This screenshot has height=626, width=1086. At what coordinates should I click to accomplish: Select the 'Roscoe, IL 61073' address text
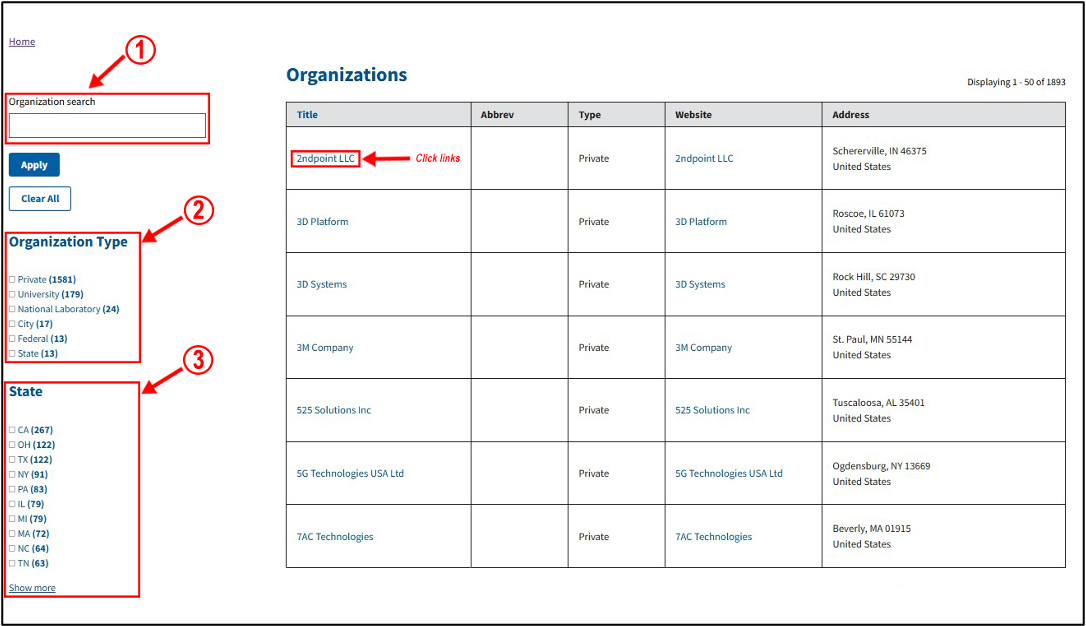pyautogui.click(x=868, y=214)
